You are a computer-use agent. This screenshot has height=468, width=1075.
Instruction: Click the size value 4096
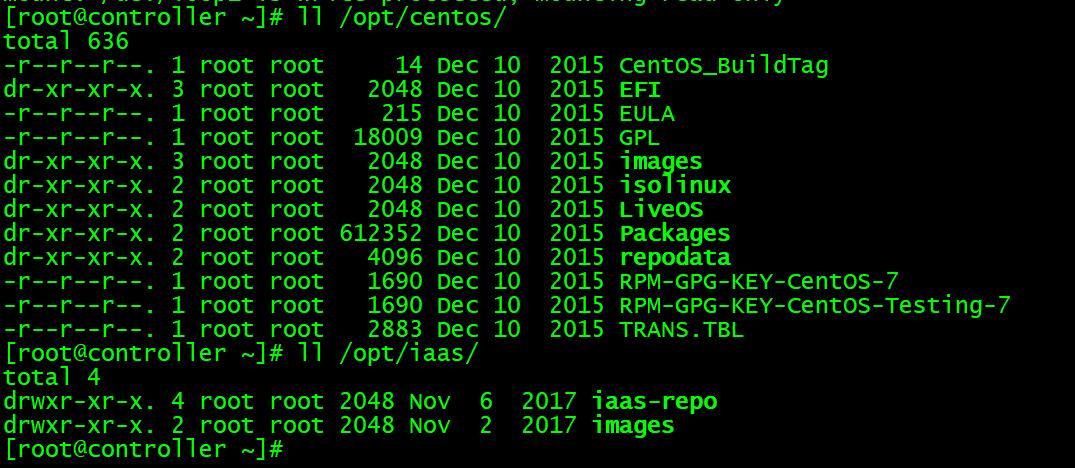pos(395,258)
